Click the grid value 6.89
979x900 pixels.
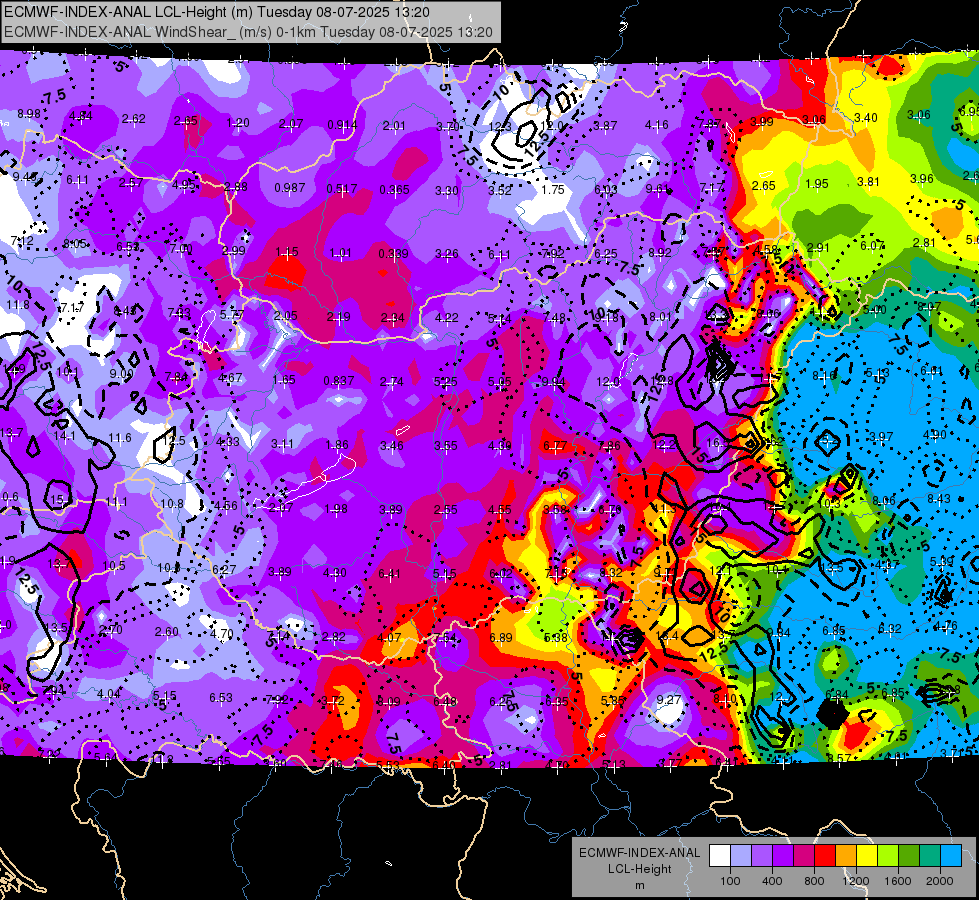click(501, 637)
